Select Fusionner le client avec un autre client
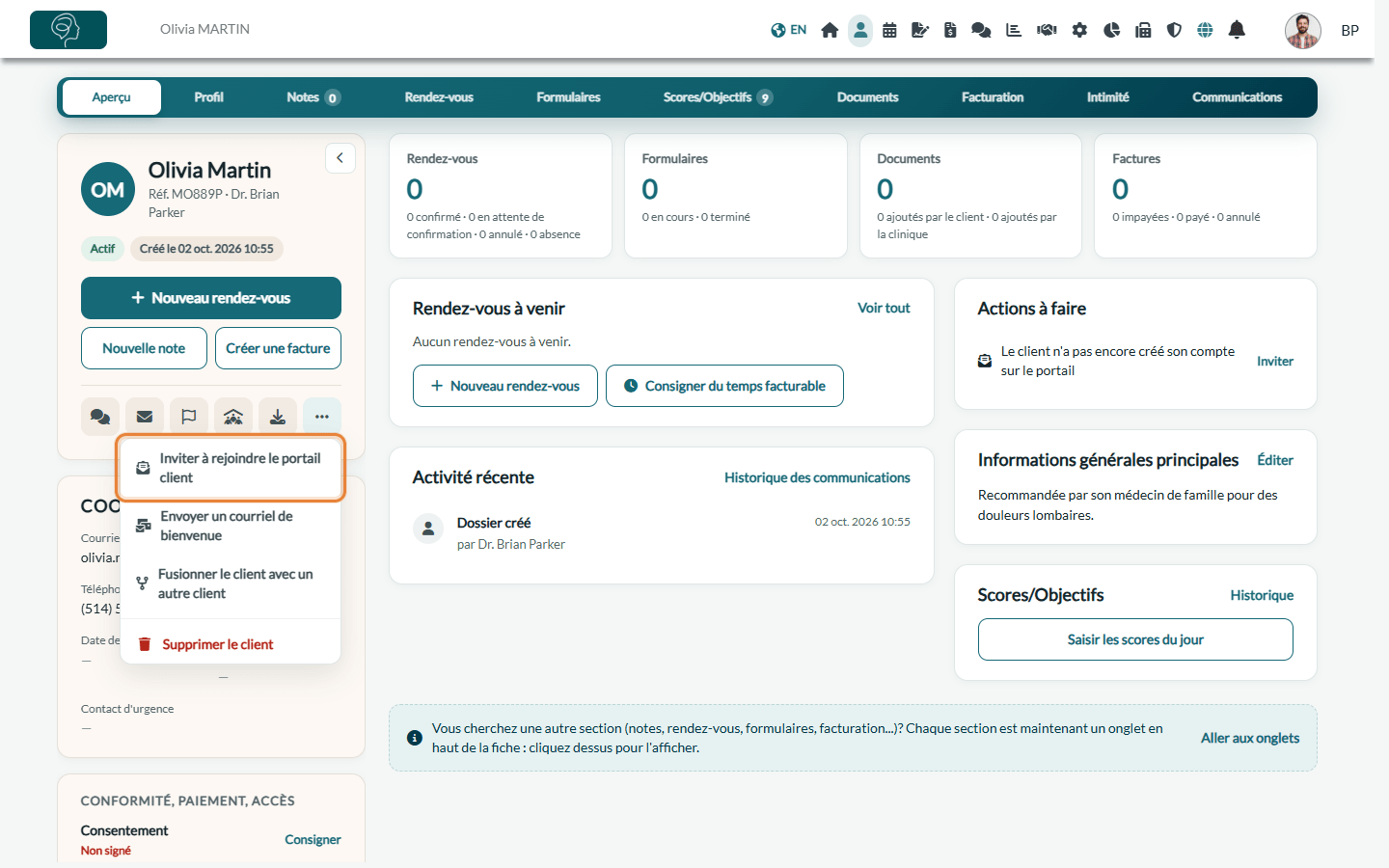This screenshot has height=868, width=1389. click(231, 583)
